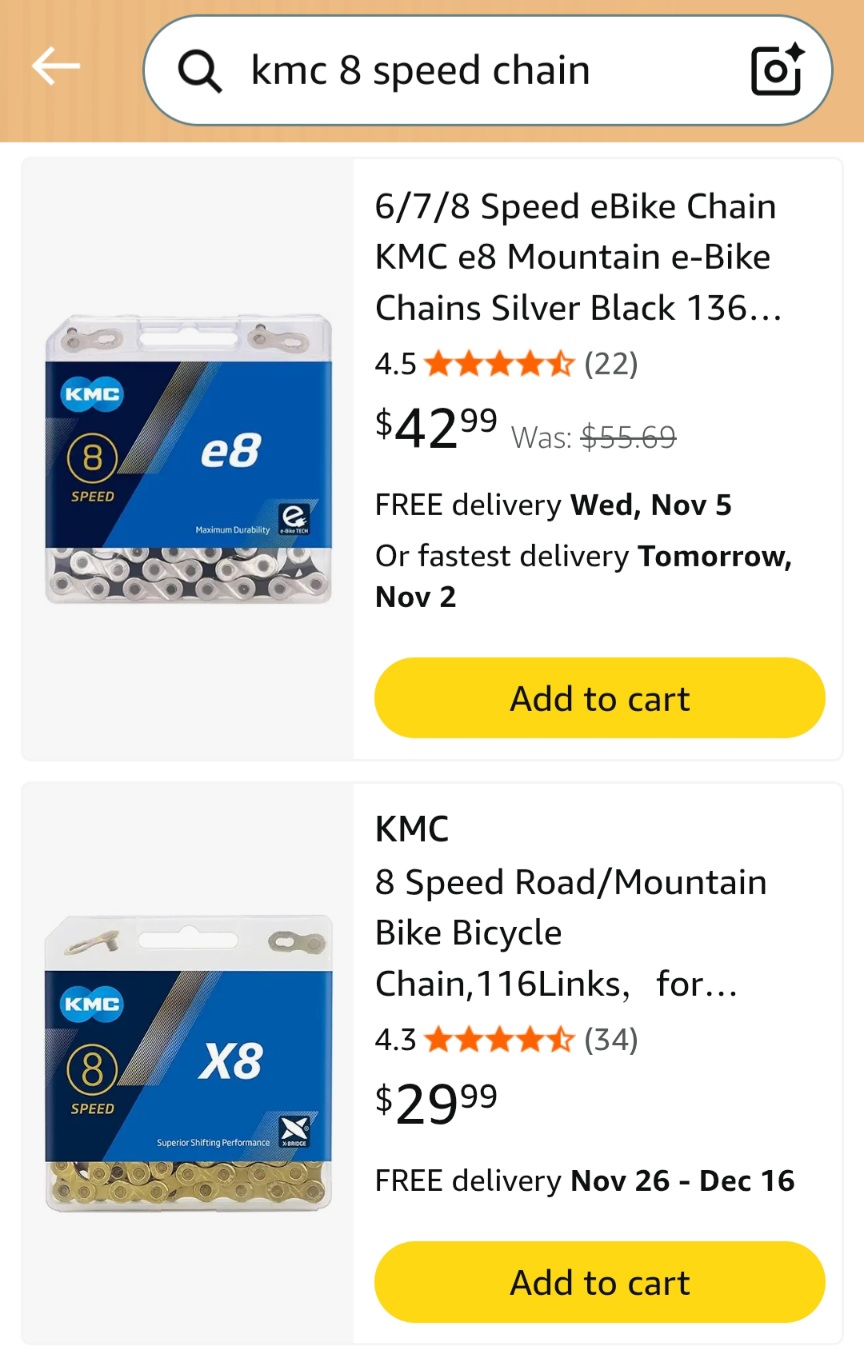Click the star rating of the X8 chain
Image resolution: width=864 pixels, height=1350 pixels.
(498, 1040)
